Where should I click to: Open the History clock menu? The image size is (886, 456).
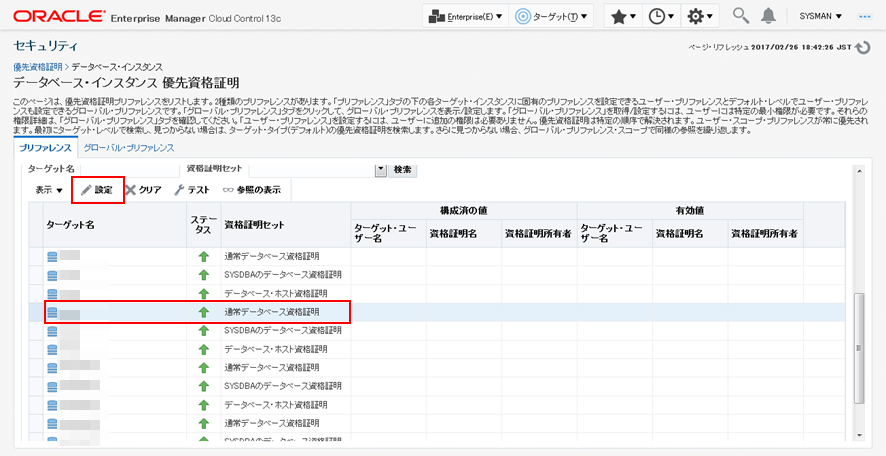point(661,17)
